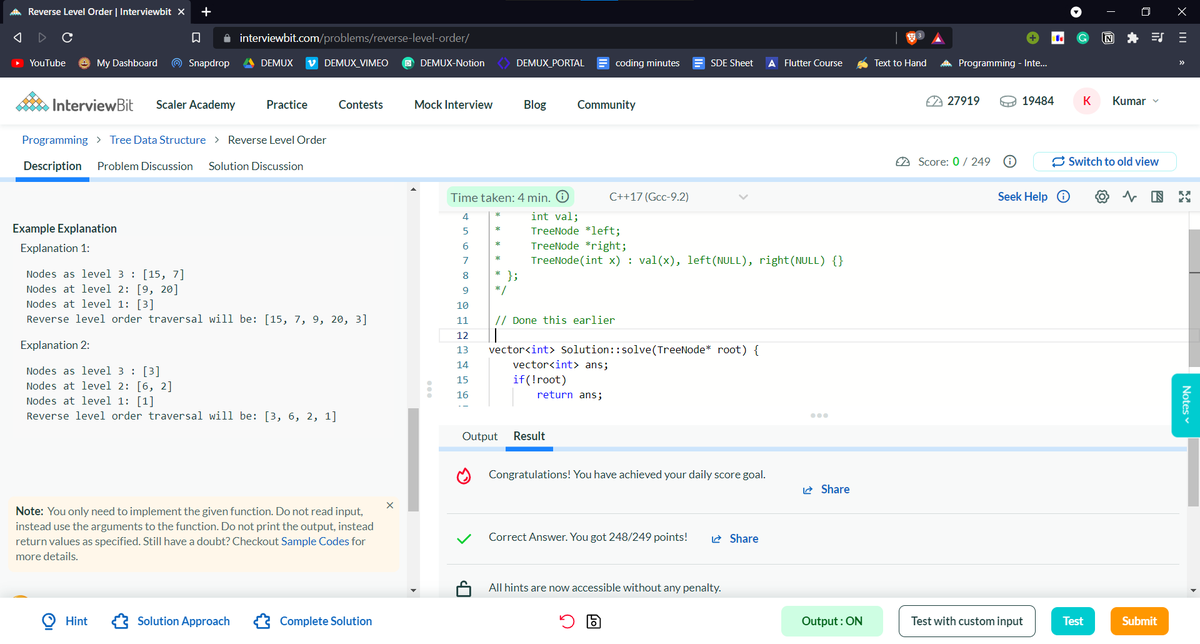The width and height of the screenshot is (1200, 644).
Task: Click the three-dot divider above the Output panel
Action: pyautogui.click(x=818, y=415)
